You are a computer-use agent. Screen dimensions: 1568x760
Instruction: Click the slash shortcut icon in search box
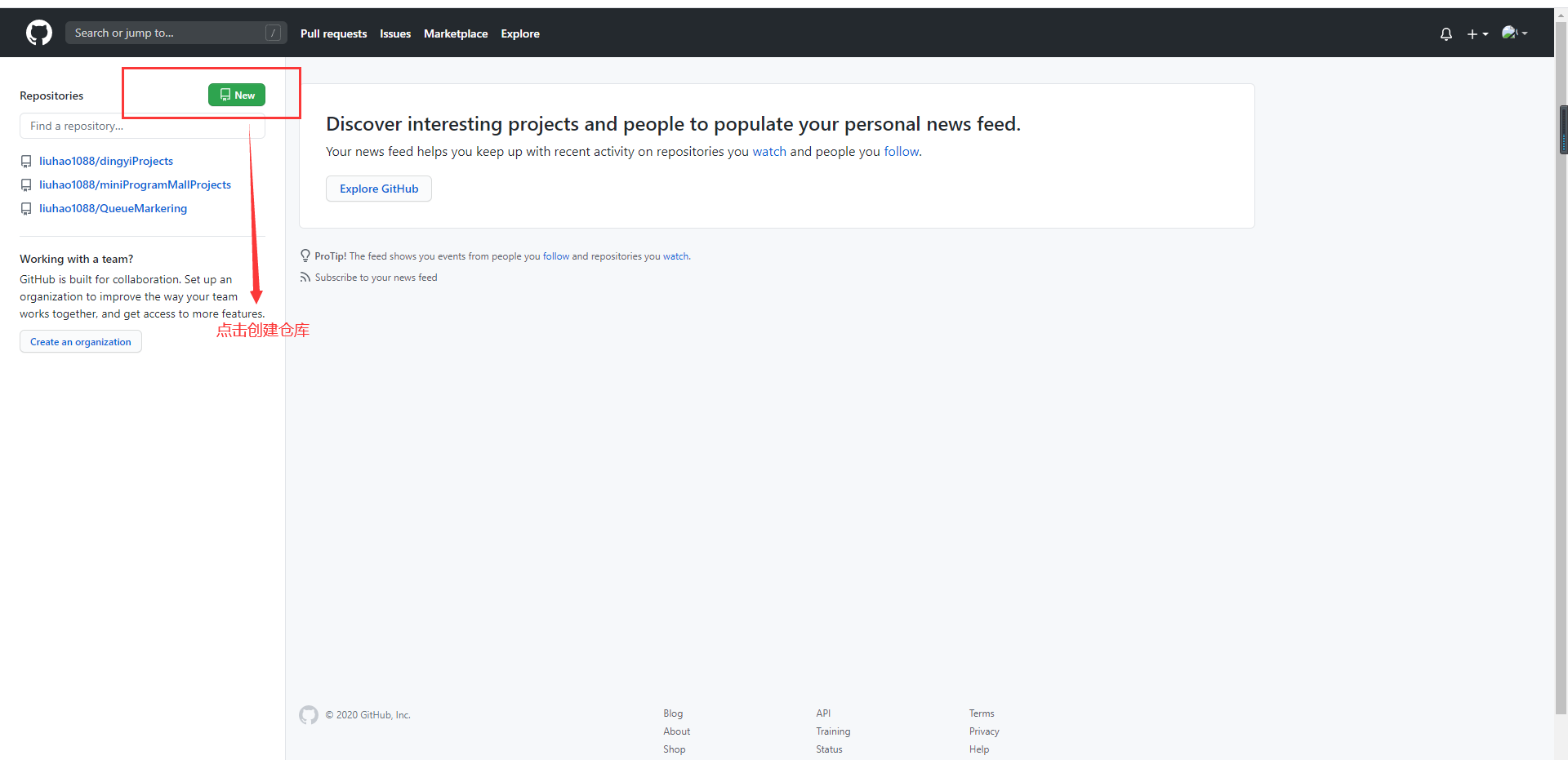point(274,33)
